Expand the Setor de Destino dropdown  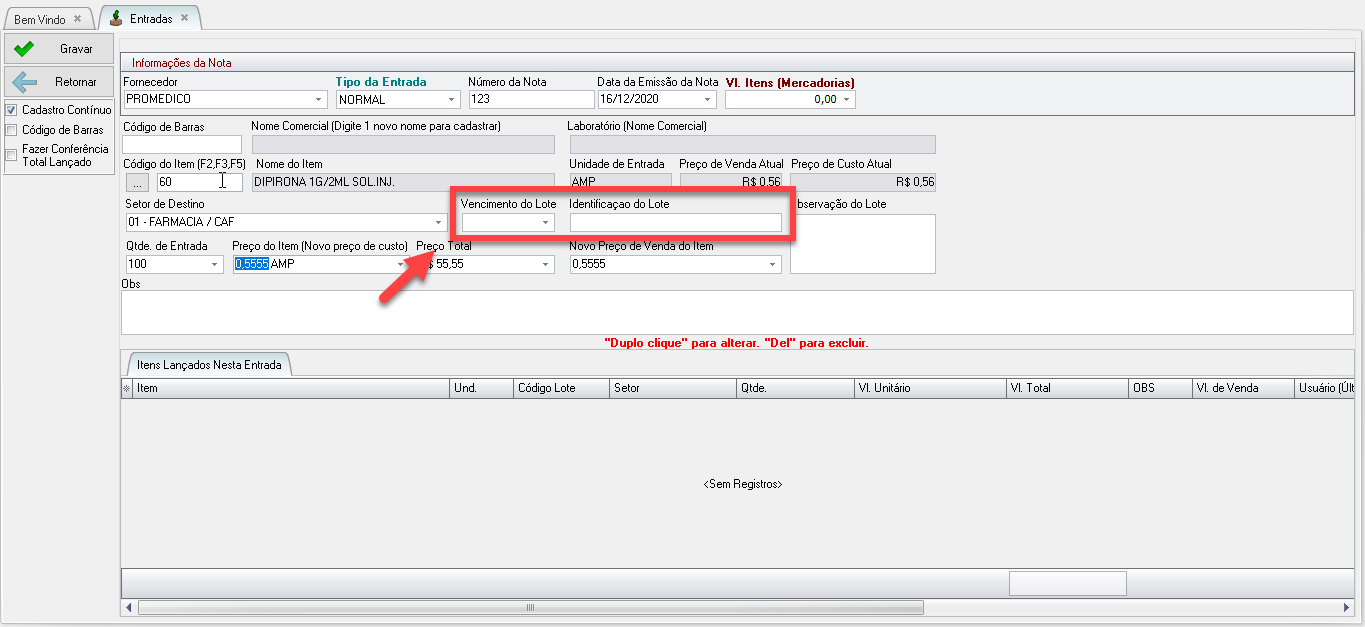pos(439,222)
